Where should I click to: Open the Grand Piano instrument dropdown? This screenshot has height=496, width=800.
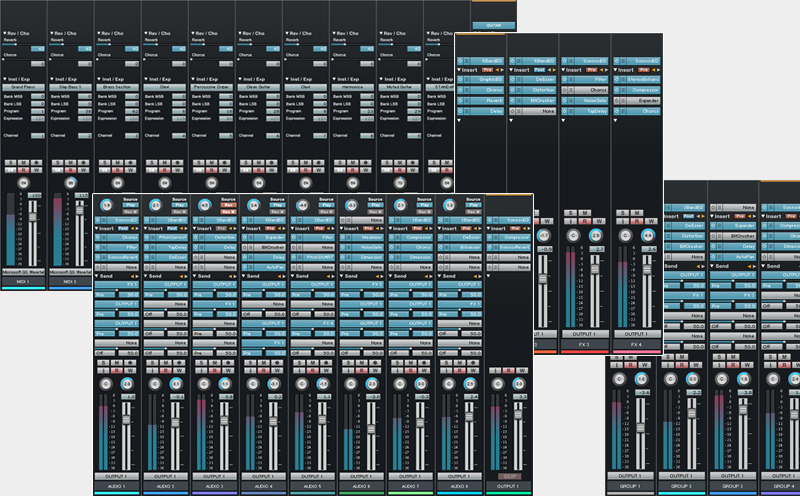point(22,87)
